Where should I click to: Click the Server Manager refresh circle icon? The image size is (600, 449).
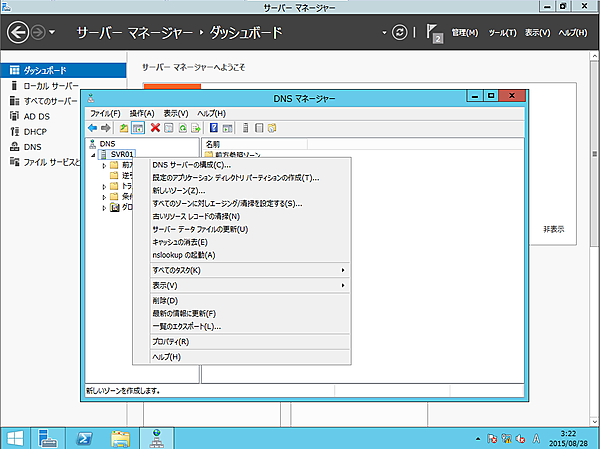click(x=399, y=33)
